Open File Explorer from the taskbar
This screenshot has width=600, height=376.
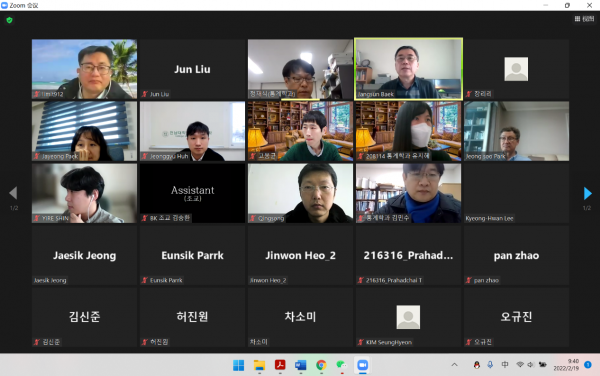pyautogui.click(x=259, y=365)
